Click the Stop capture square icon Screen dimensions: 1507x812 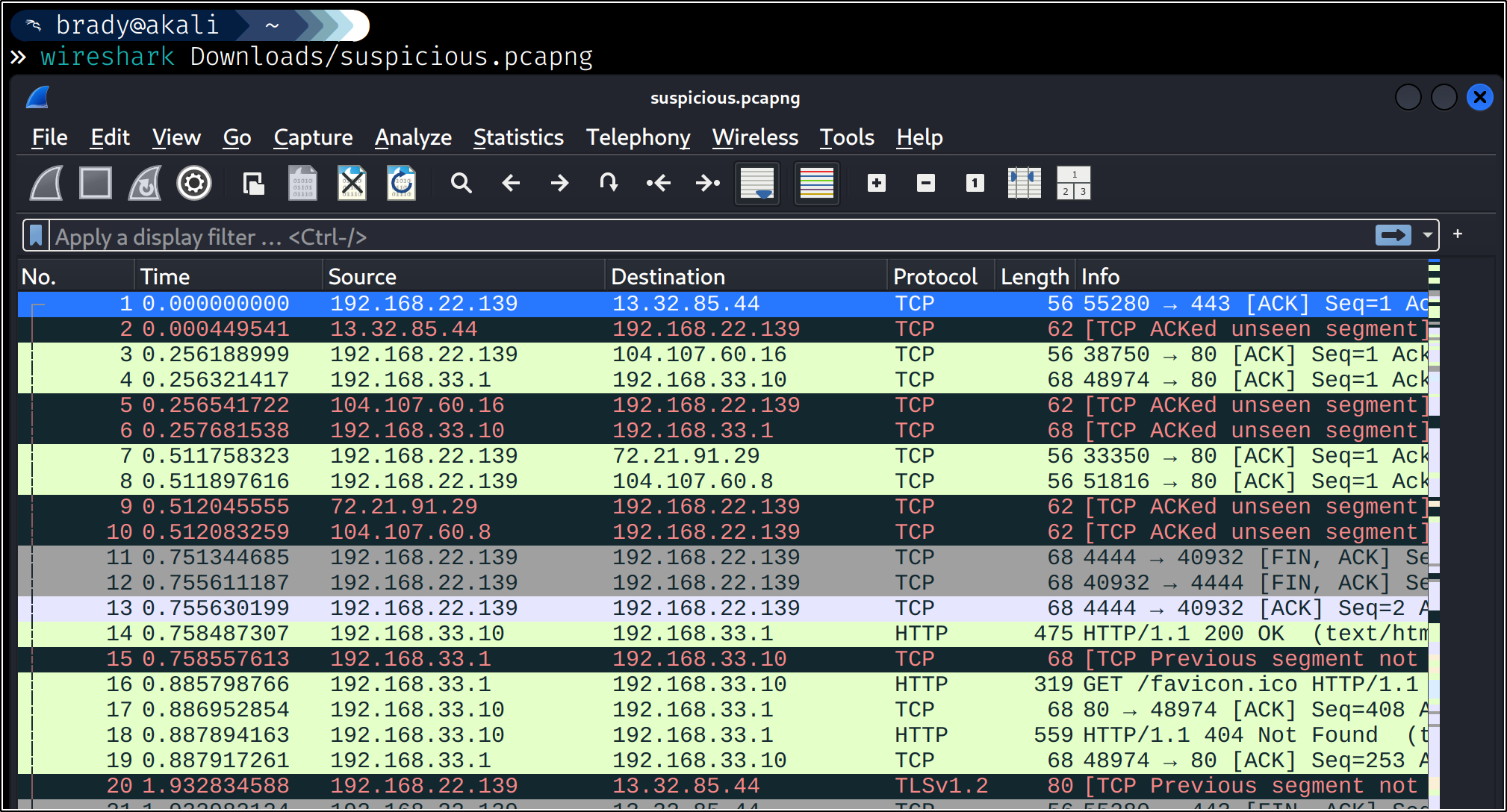[x=96, y=183]
